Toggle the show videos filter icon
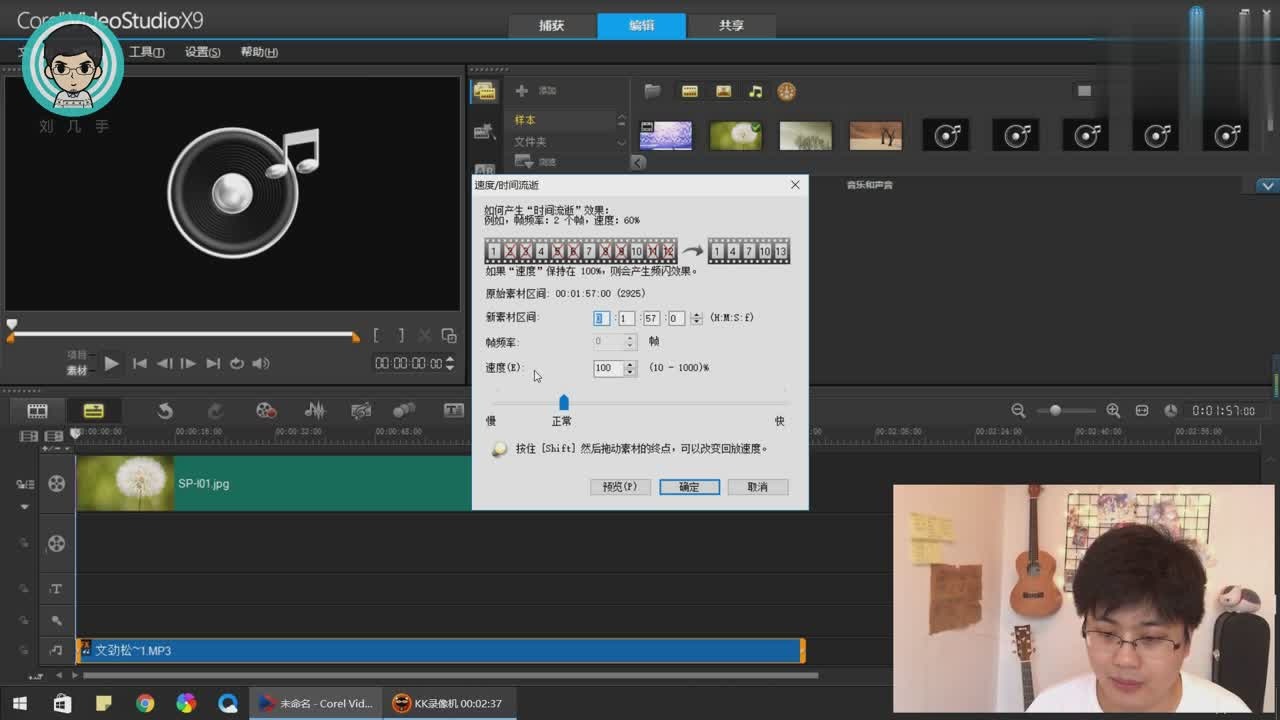This screenshot has width=1280, height=720. click(x=689, y=91)
